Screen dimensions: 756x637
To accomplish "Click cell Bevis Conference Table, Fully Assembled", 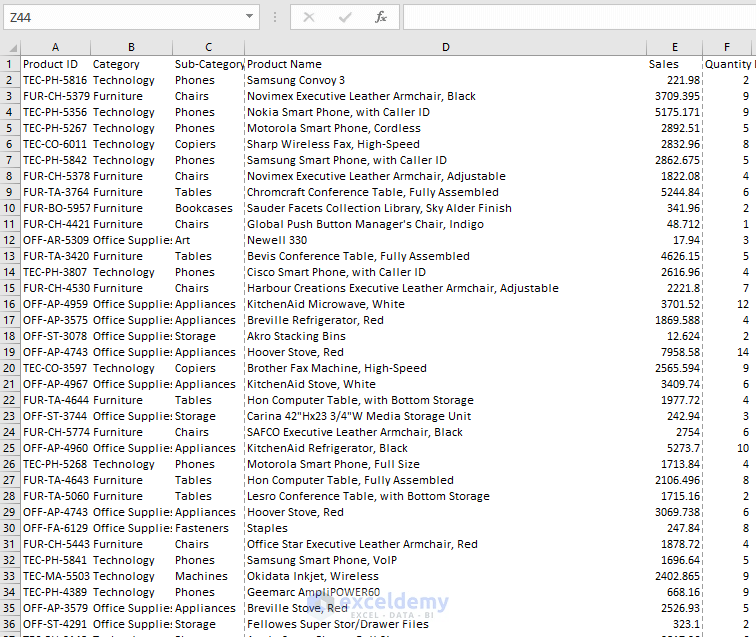I will pos(446,256).
